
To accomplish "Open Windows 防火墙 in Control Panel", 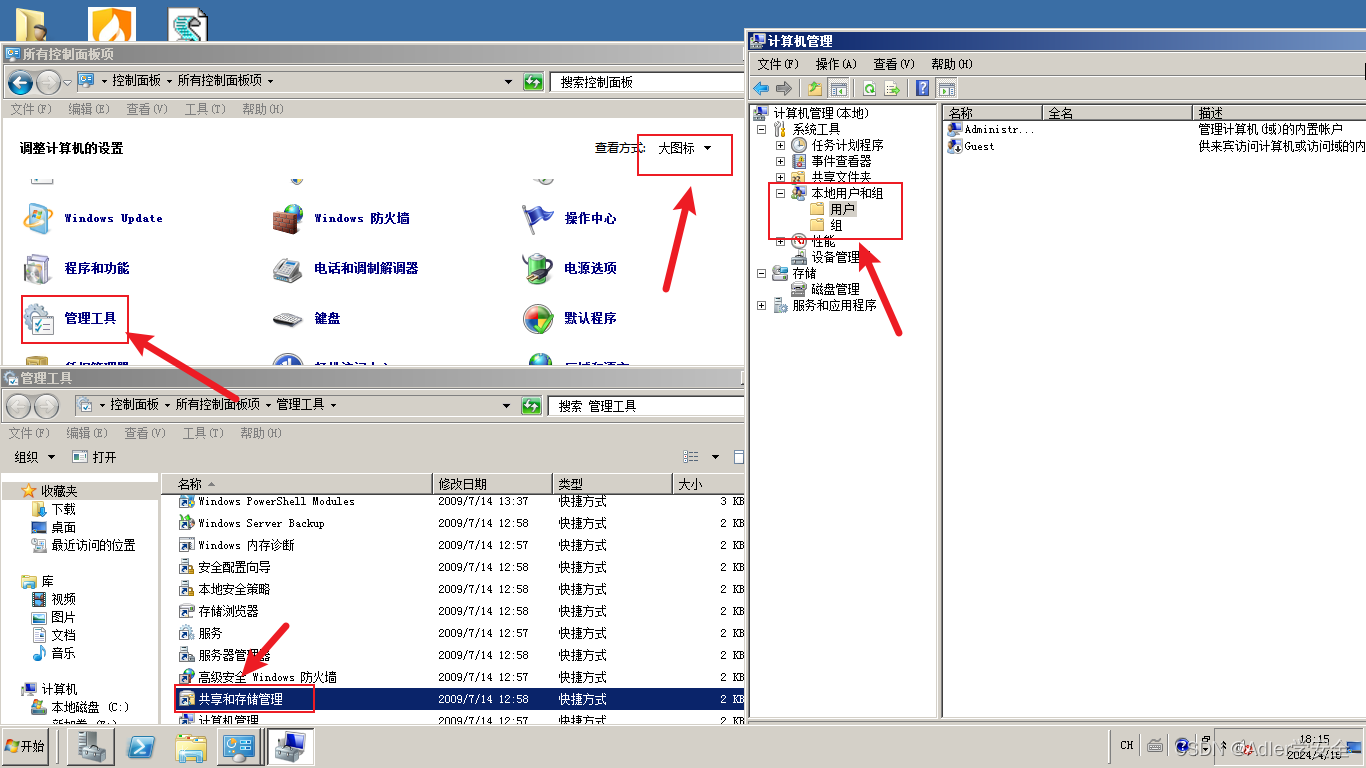I will click(341, 218).
